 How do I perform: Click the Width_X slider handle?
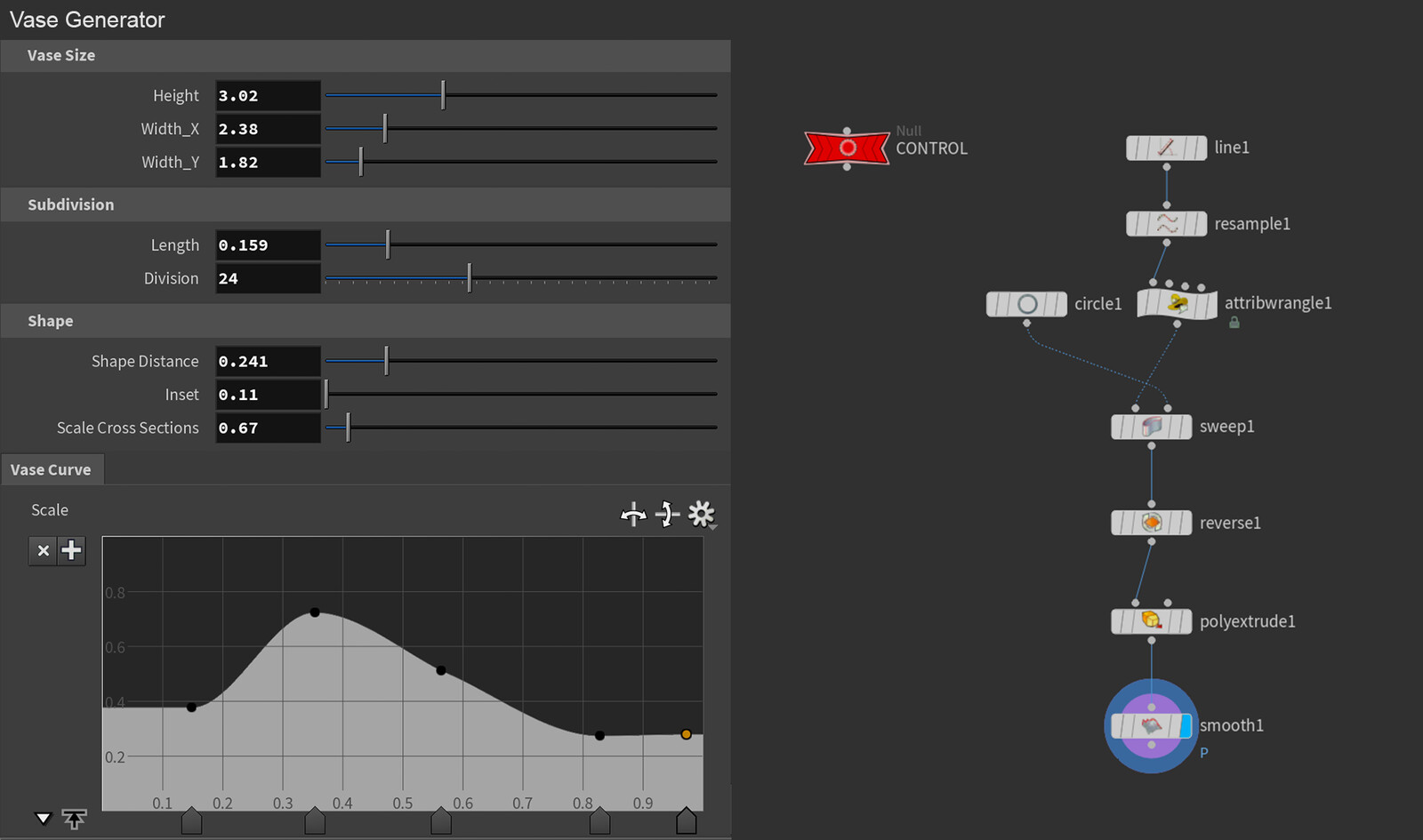pyautogui.click(x=385, y=128)
